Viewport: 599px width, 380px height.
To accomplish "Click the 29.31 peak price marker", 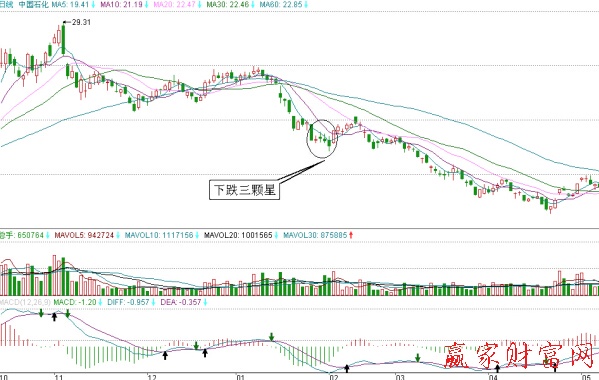I will tap(81, 22).
